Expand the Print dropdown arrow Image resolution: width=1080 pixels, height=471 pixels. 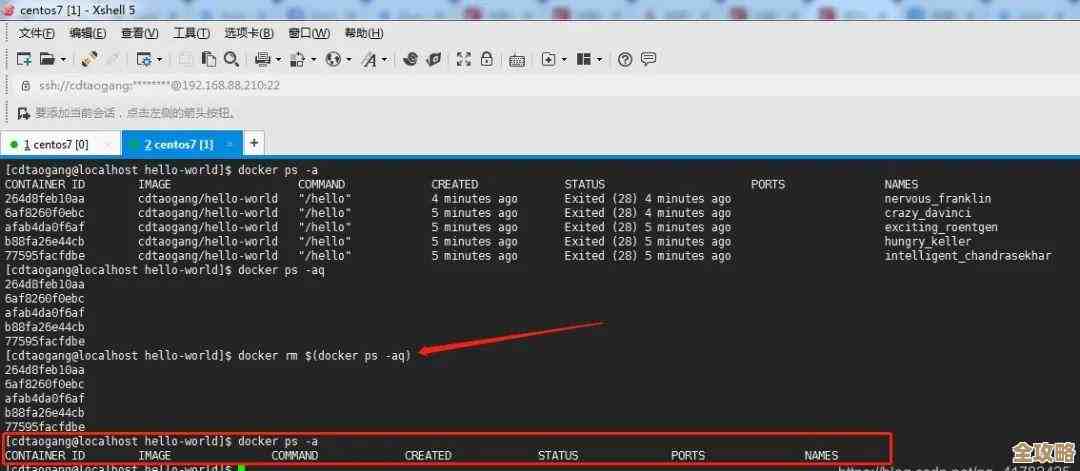278,60
